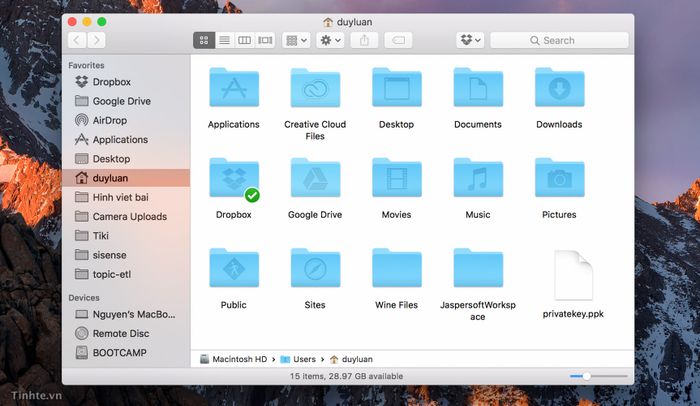Select the Dropbox folder with green checkmark
Viewport: 700px width, 406px height.
(x=233, y=180)
